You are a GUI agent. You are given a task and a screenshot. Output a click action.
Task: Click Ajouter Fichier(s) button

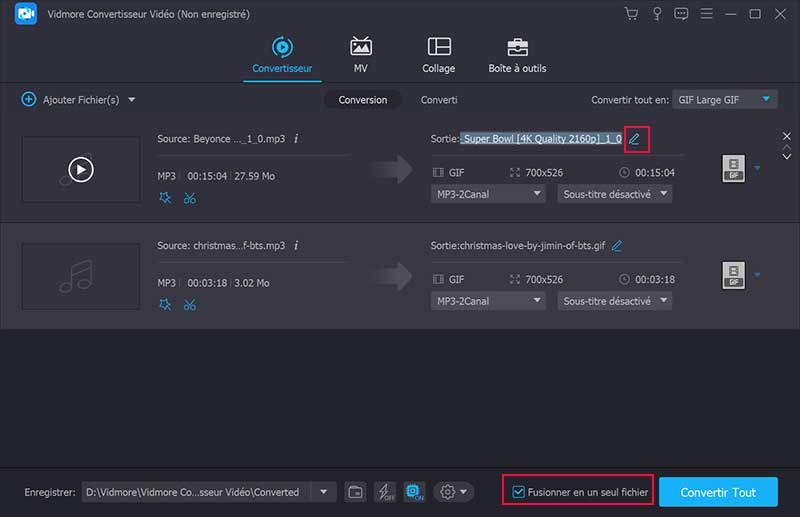(78, 99)
